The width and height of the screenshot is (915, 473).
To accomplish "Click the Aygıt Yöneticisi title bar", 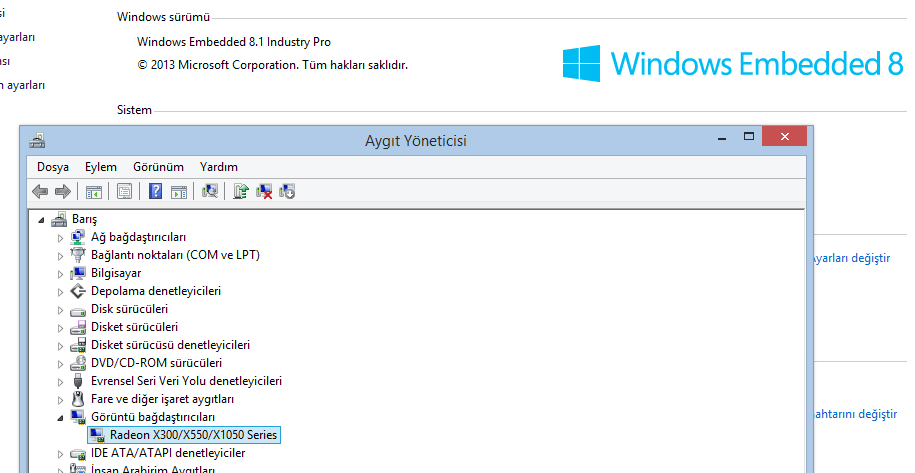I will click(x=415, y=141).
